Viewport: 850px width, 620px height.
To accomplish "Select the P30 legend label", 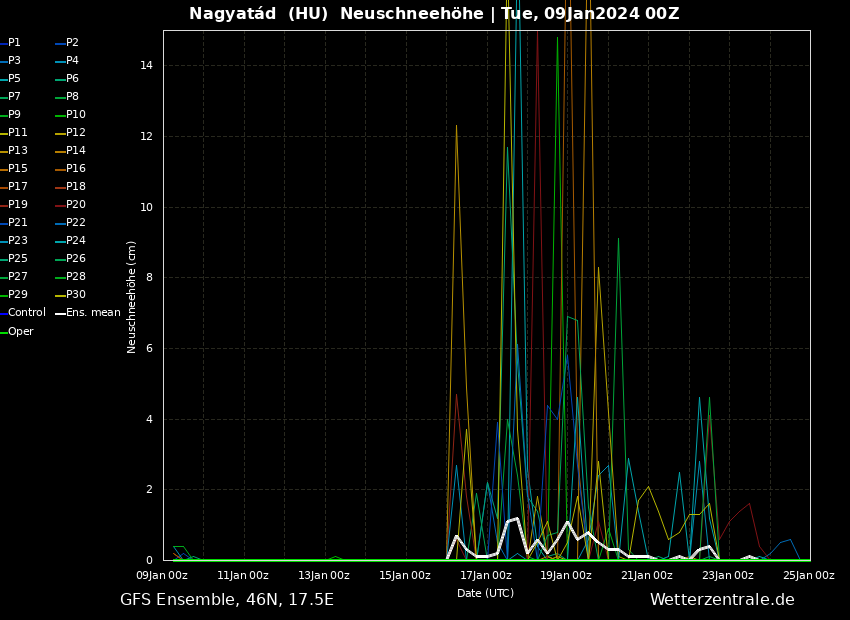I will pos(75,295).
